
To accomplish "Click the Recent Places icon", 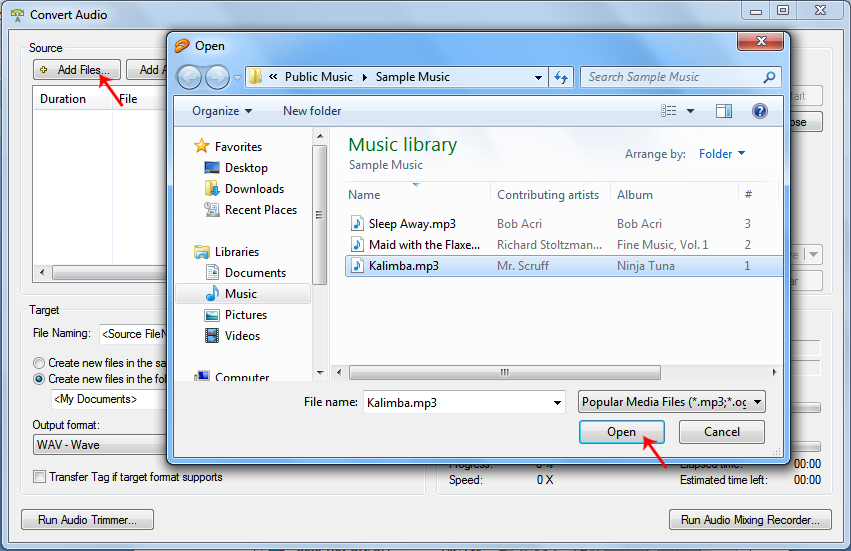I will 212,209.
